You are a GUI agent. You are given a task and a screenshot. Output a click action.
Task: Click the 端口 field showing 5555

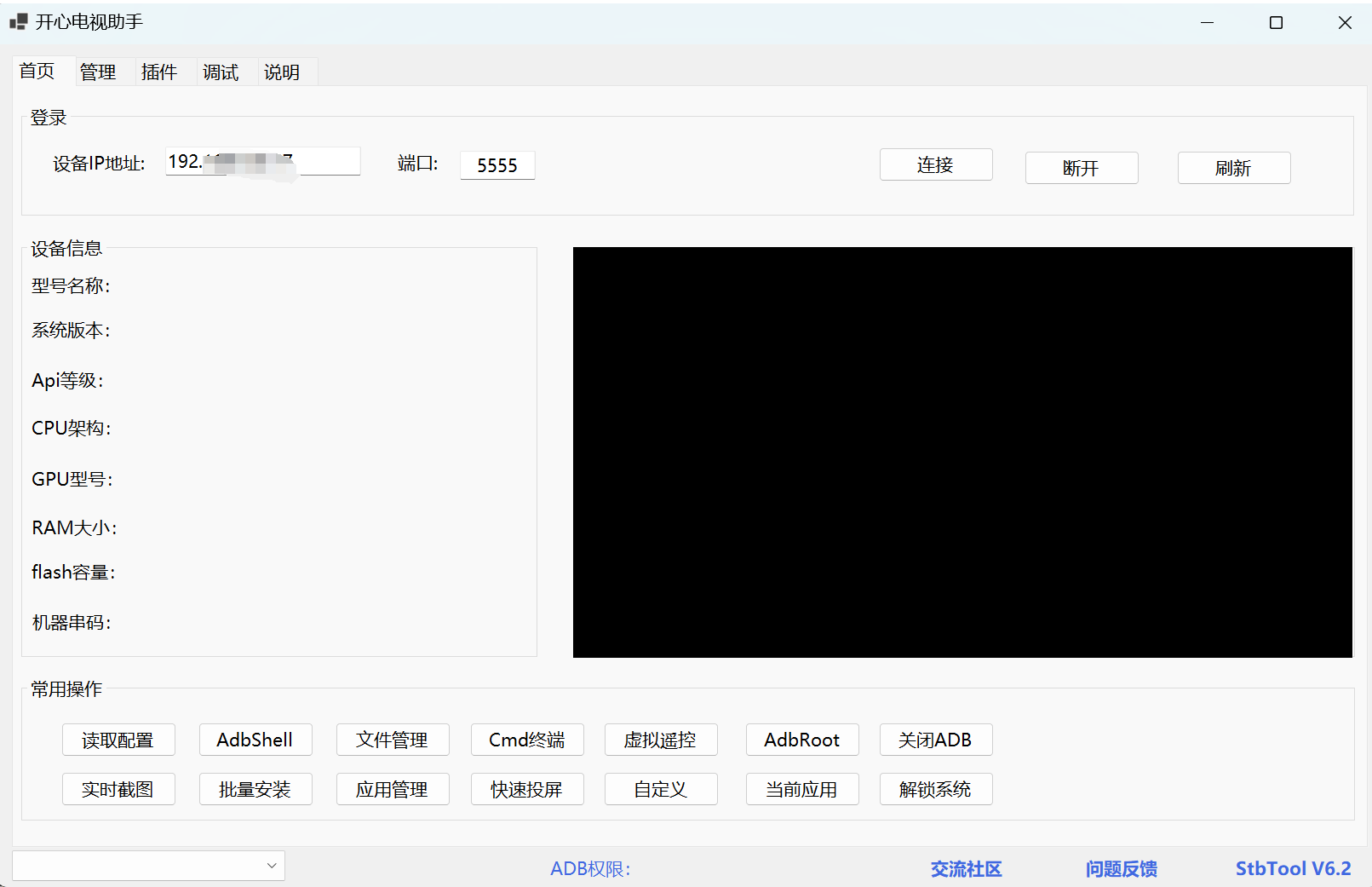(497, 165)
